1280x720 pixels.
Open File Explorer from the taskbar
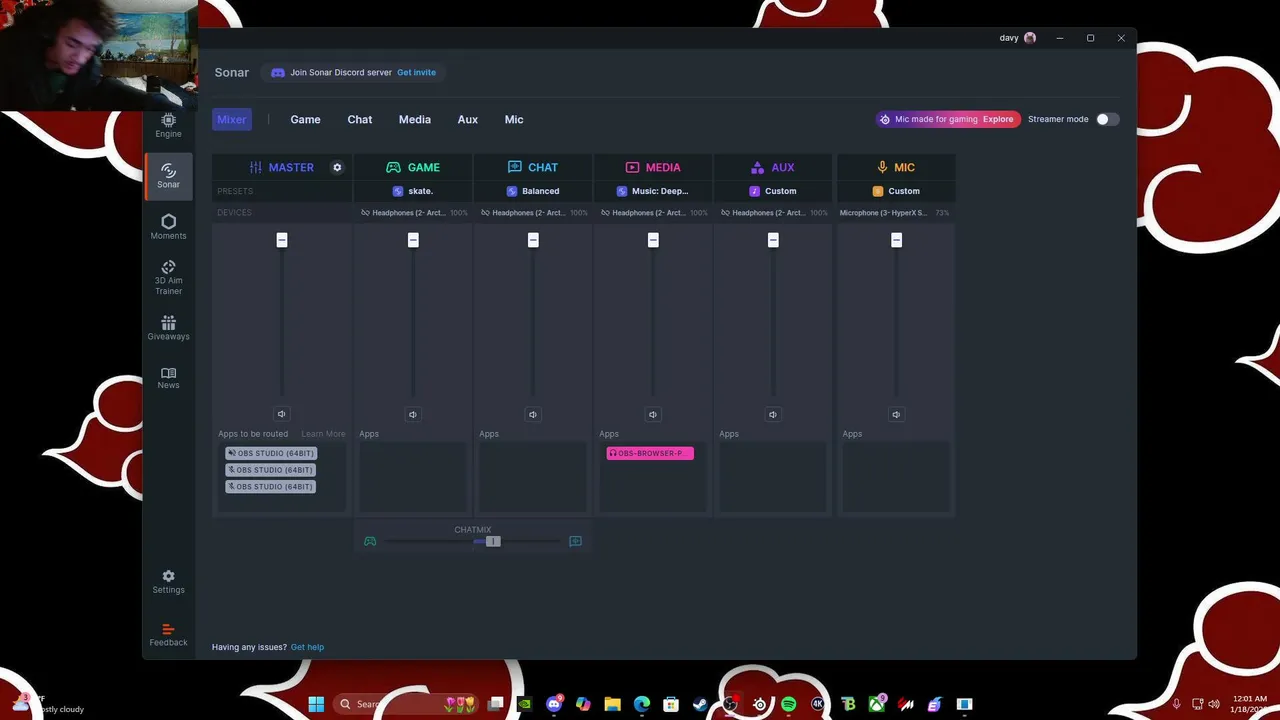612,704
